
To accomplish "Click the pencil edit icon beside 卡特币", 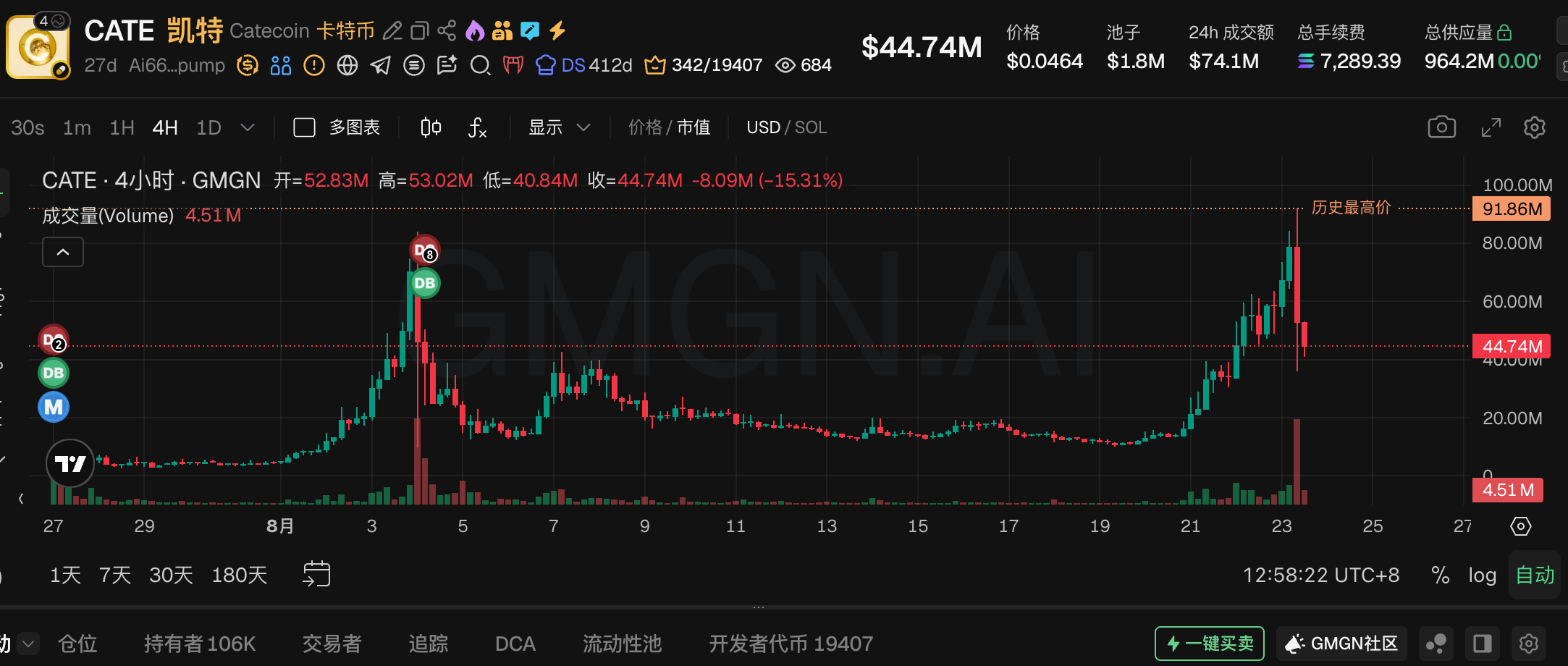I will (x=392, y=31).
